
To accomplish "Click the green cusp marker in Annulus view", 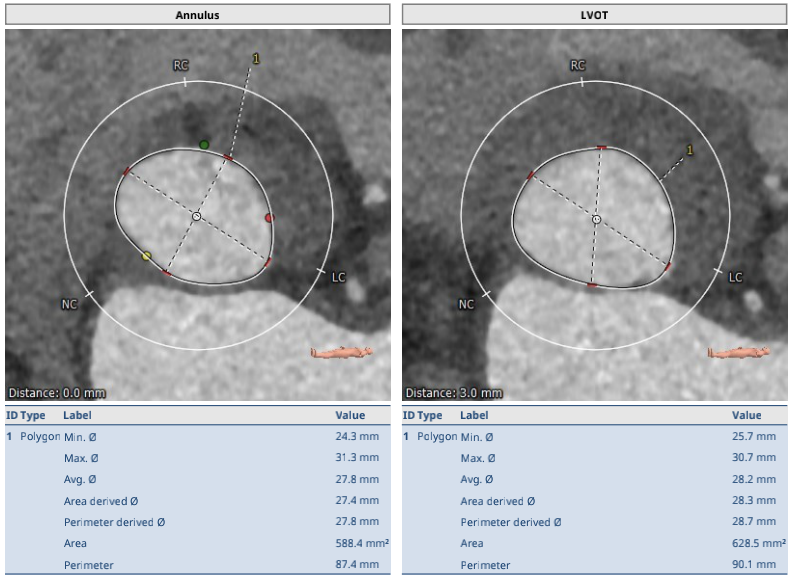I will [x=204, y=145].
